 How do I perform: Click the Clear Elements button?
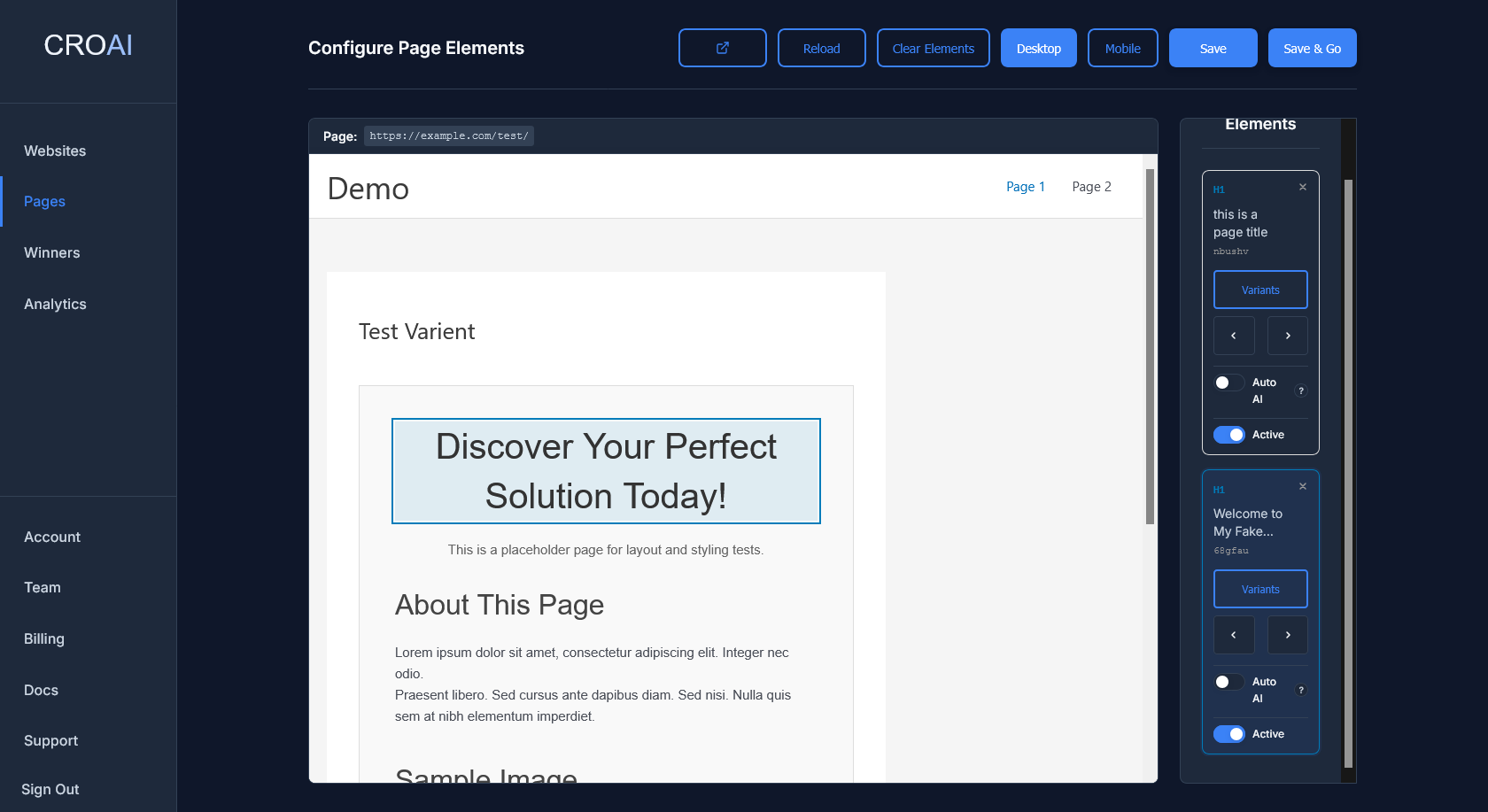pos(933,48)
